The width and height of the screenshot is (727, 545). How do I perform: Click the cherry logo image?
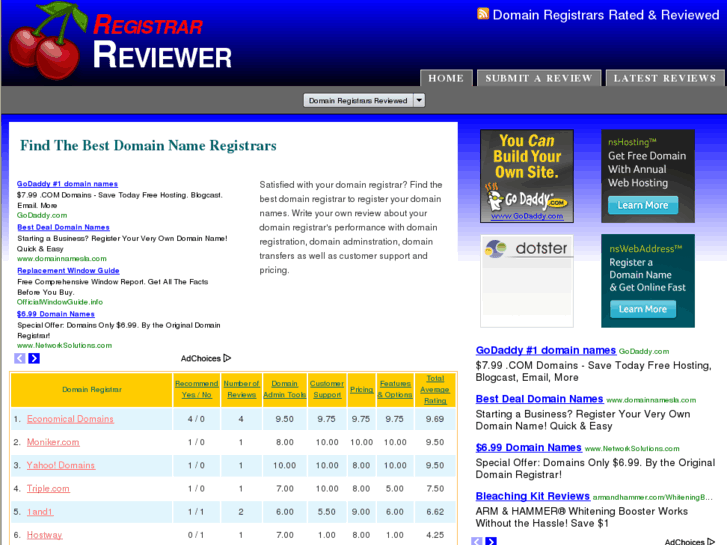(x=48, y=40)
